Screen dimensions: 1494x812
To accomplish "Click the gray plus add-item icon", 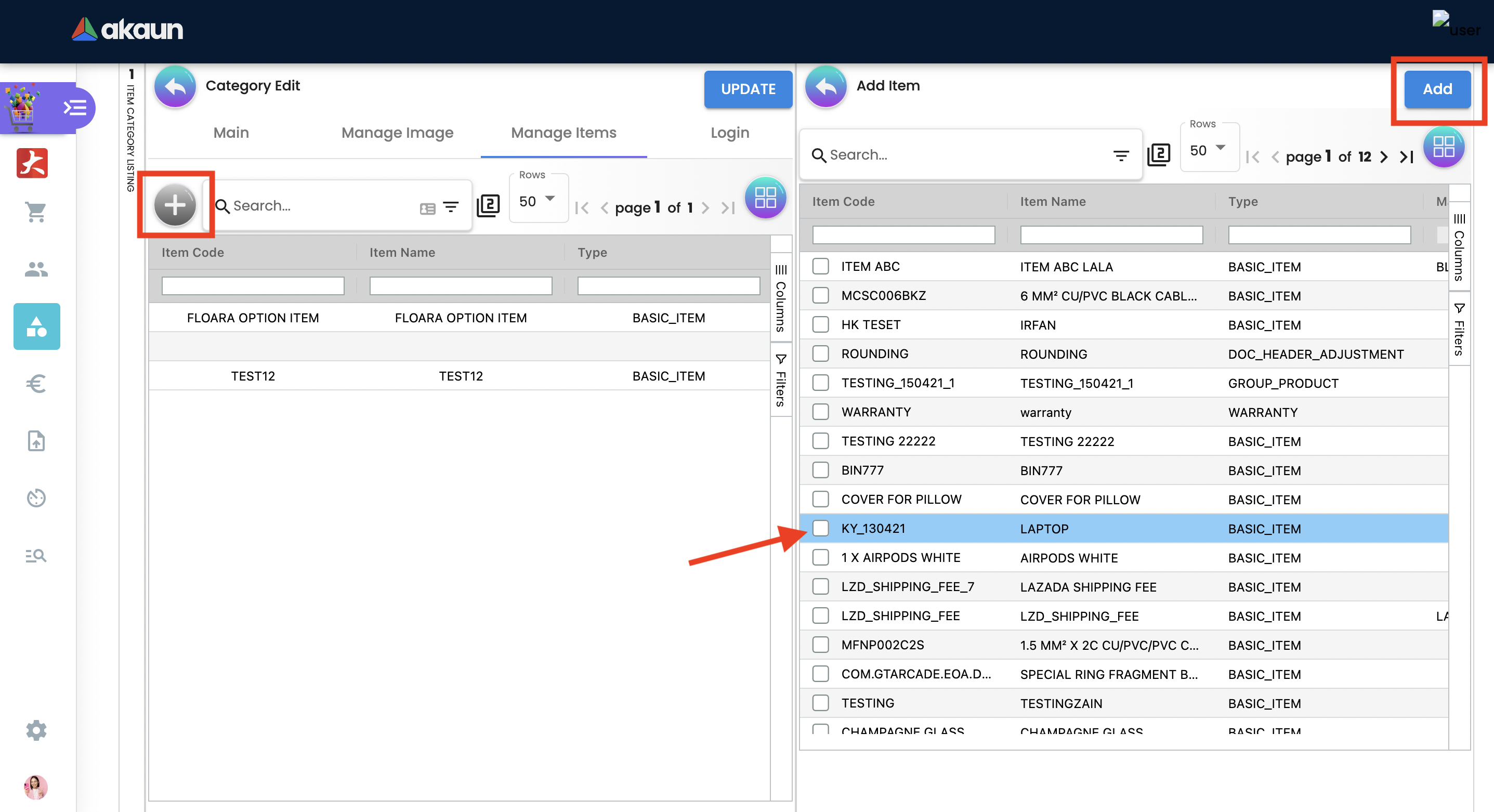I will click(175, 205).
